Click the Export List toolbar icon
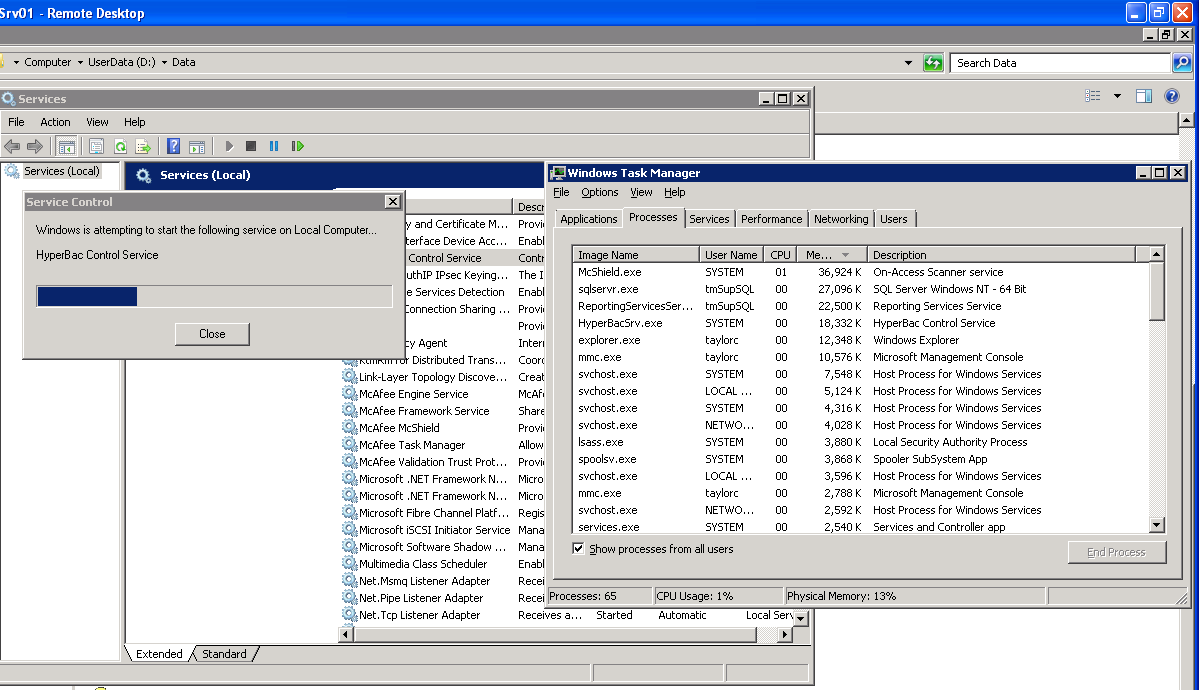This screenshot has width=1199, height=690. pos(143,146)
